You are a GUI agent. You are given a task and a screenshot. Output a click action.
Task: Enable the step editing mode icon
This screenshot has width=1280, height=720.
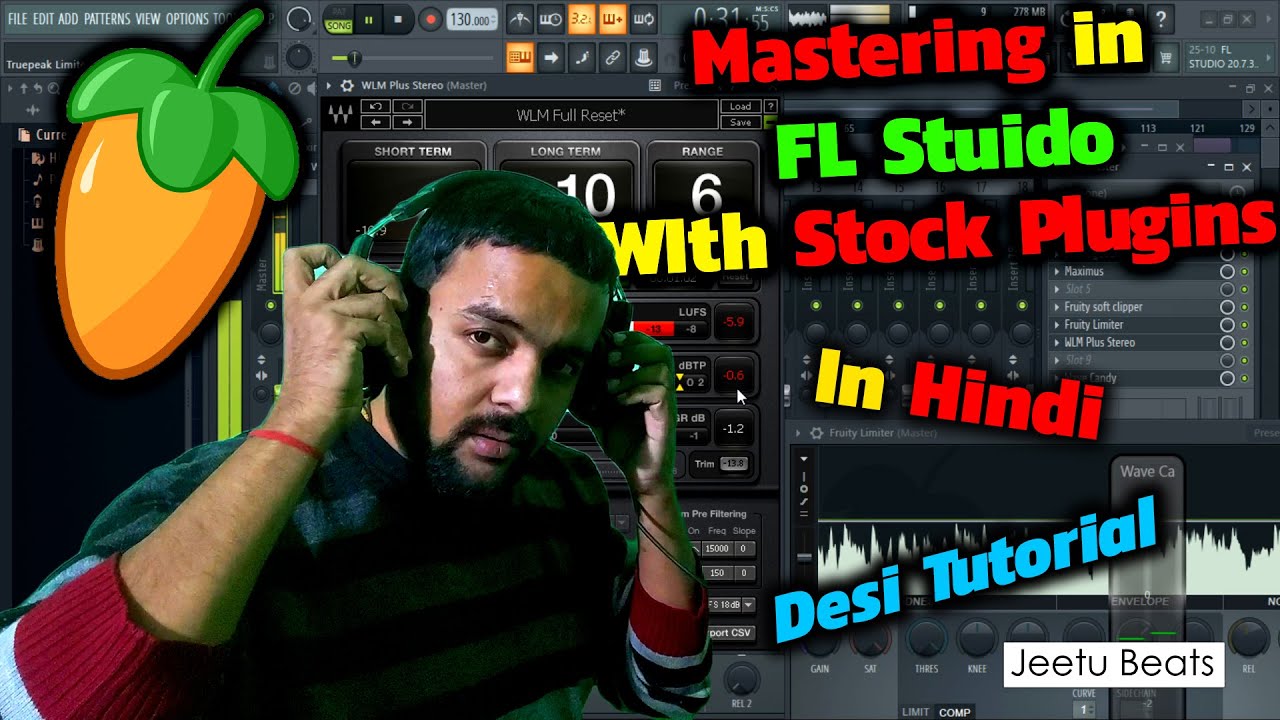point(581,57)
